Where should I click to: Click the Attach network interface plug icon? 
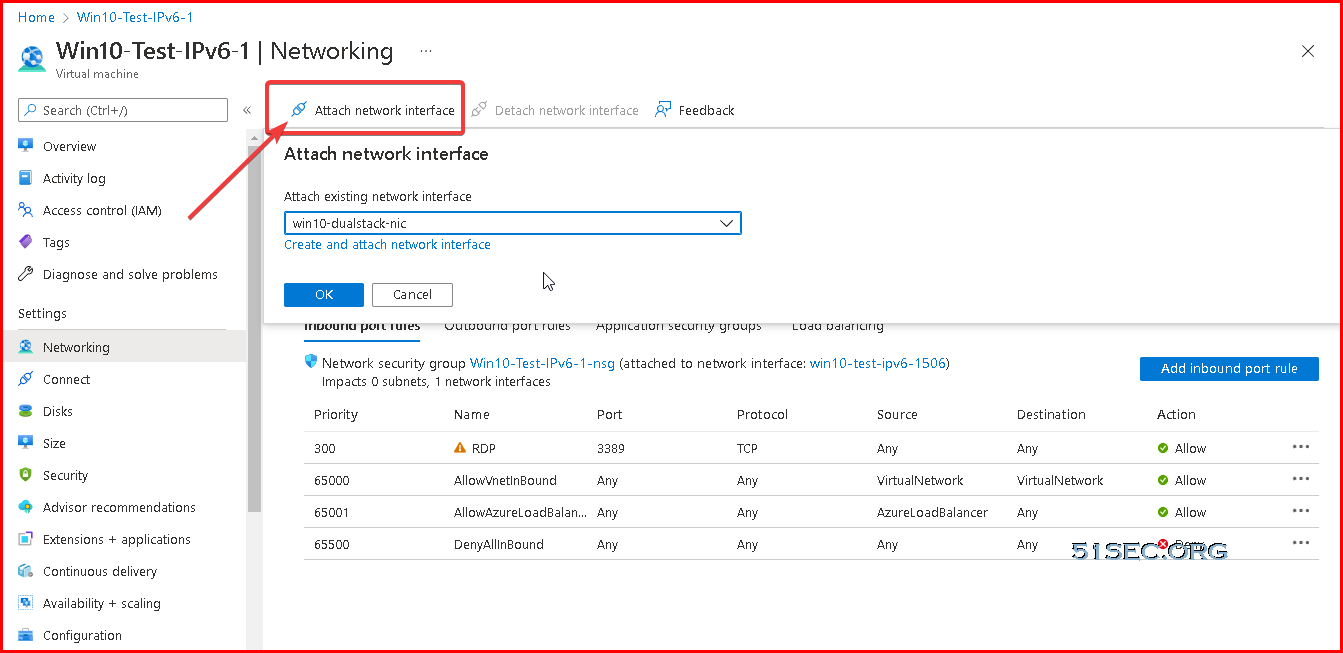[298, 110]
